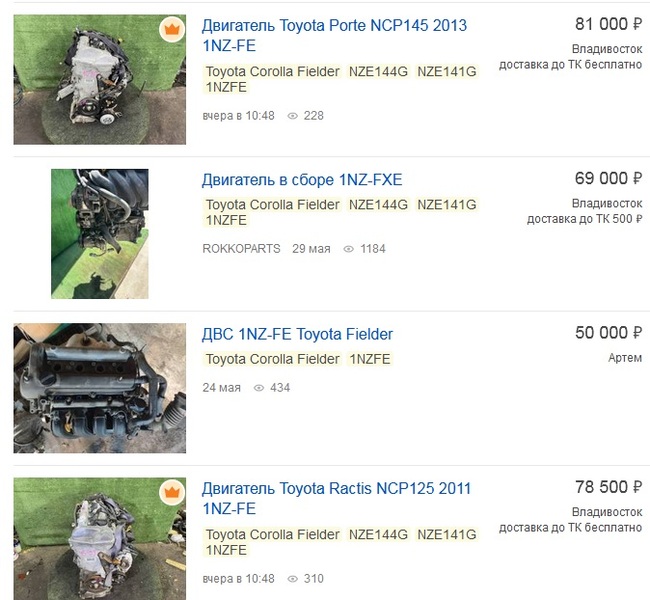Click 81 000 ₽ price
This screenshot has width=650, height=600.
(x=608, y=25)
